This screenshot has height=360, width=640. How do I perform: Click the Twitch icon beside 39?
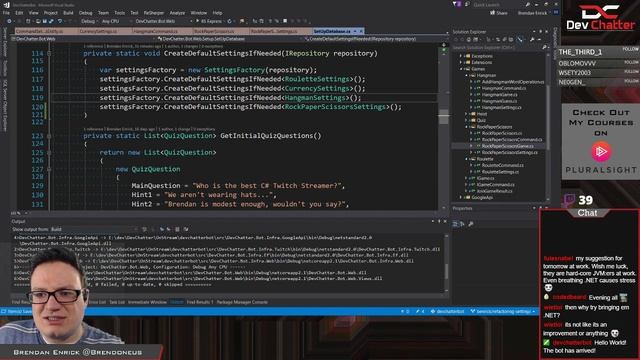pyautogui.click(x=569, y=200)
